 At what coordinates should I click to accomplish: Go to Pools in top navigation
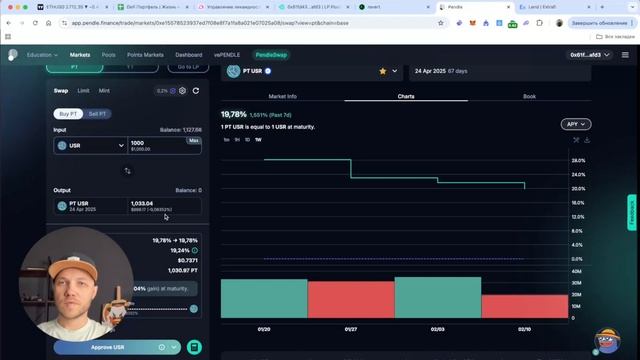[x=109, y=55]
